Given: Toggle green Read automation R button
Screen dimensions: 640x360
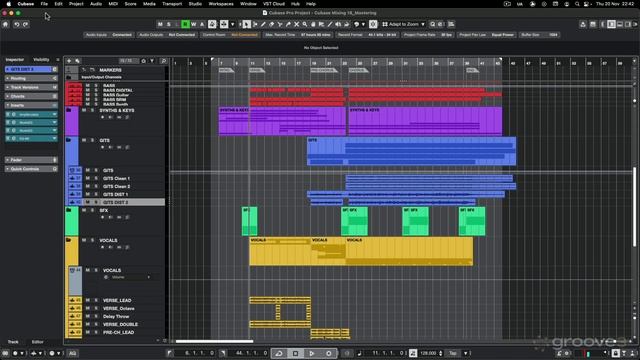Looking at the screenshot, I should [x=185, y=24].
